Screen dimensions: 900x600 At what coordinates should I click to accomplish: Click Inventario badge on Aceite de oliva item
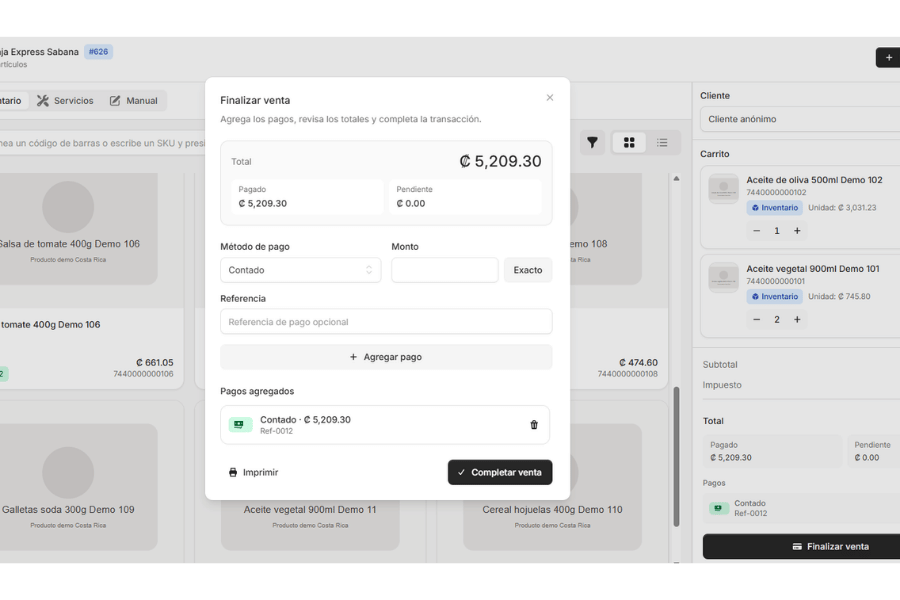pyautogui.click(x=774, y=208)
